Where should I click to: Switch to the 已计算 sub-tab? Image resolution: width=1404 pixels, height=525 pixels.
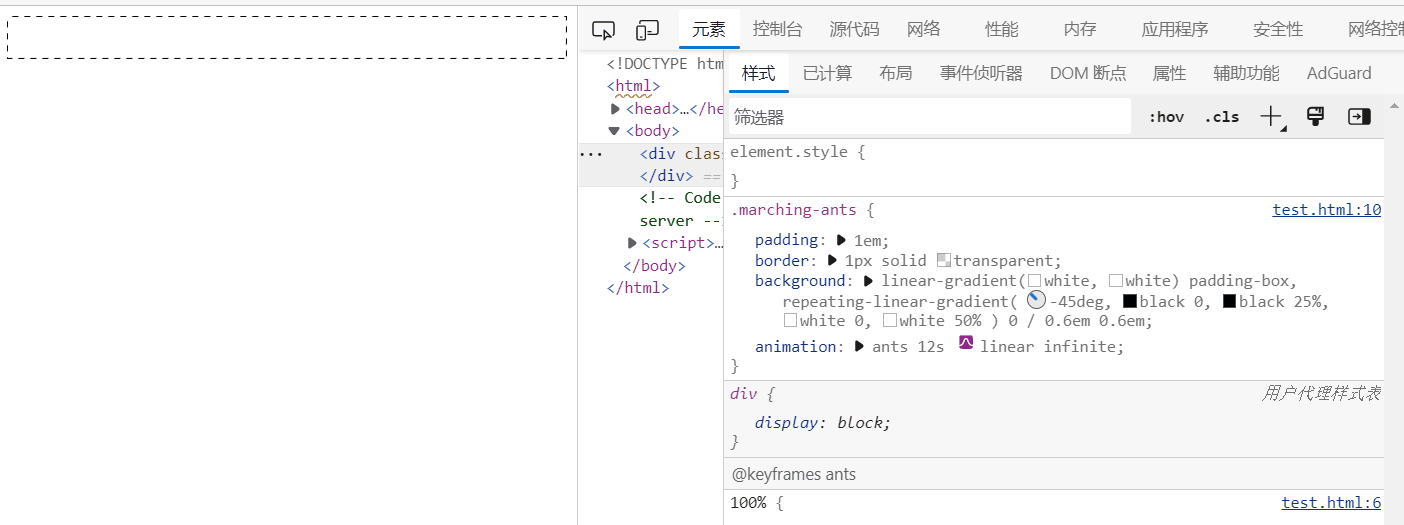pos(827,73)
